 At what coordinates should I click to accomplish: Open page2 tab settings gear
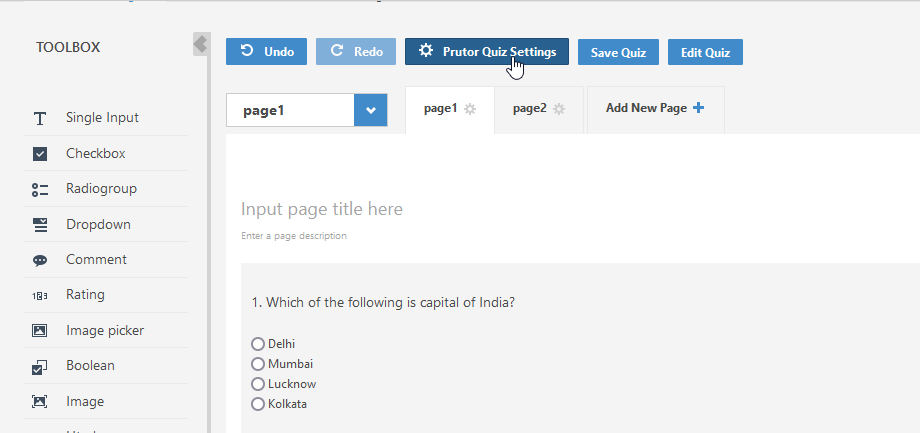click(559, 109)
